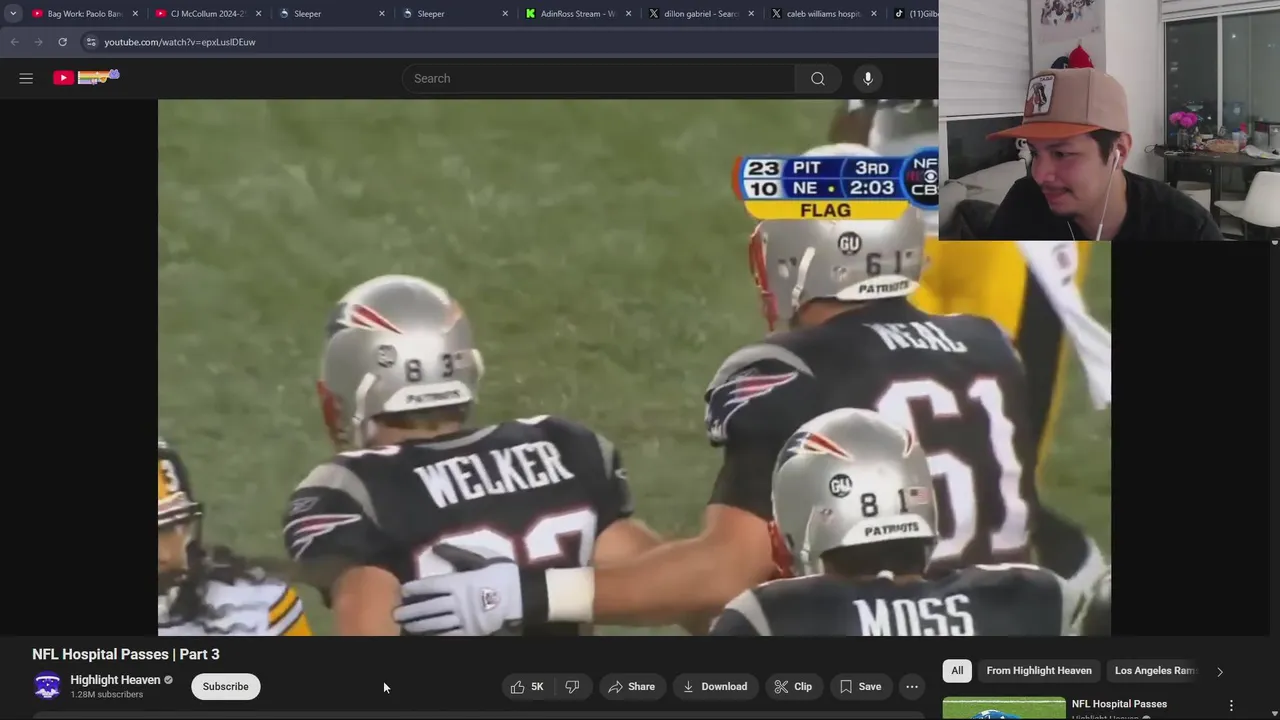
Task: Close the Bag Work tab
Action: 135,14
